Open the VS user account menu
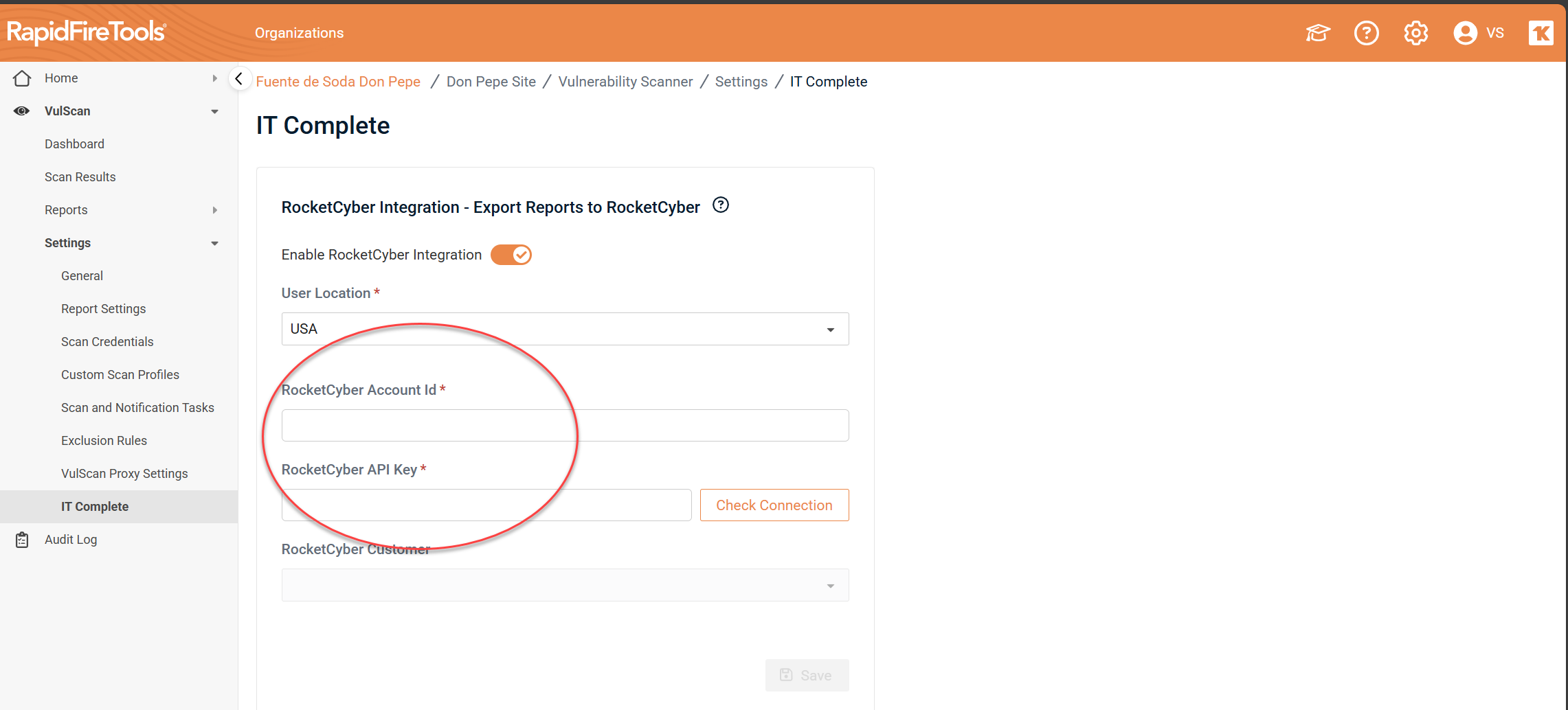 tap(1479, 33)
